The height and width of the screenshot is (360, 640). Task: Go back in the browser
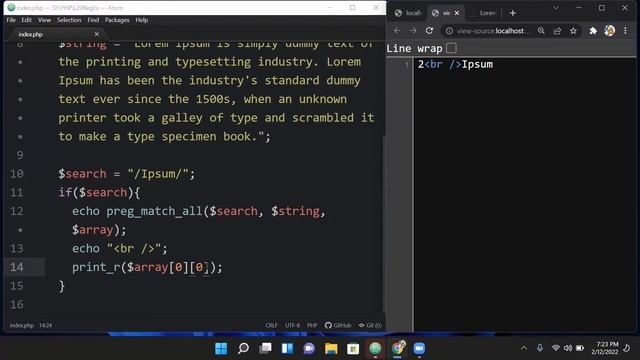pos(397,31)
